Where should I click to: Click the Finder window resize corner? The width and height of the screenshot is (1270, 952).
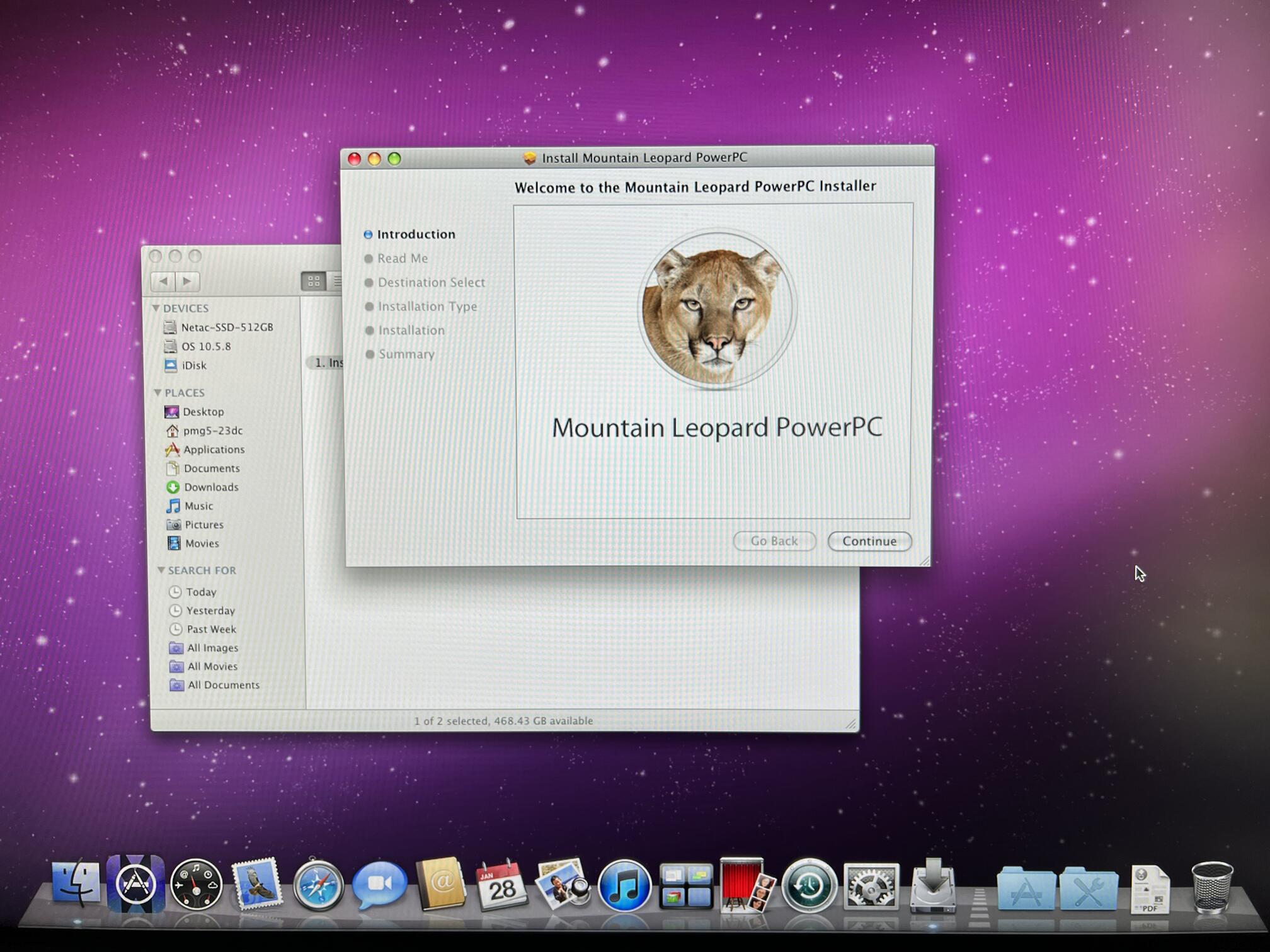[851, 724]
